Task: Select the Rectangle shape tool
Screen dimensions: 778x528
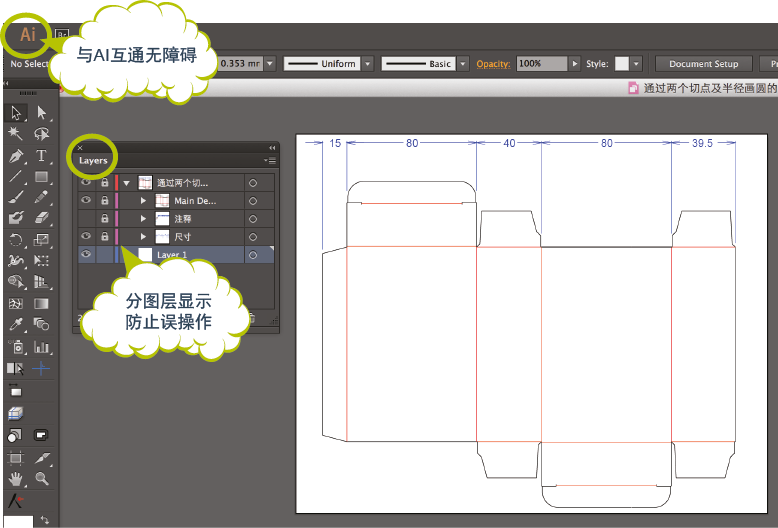Action: coord(41,177)
